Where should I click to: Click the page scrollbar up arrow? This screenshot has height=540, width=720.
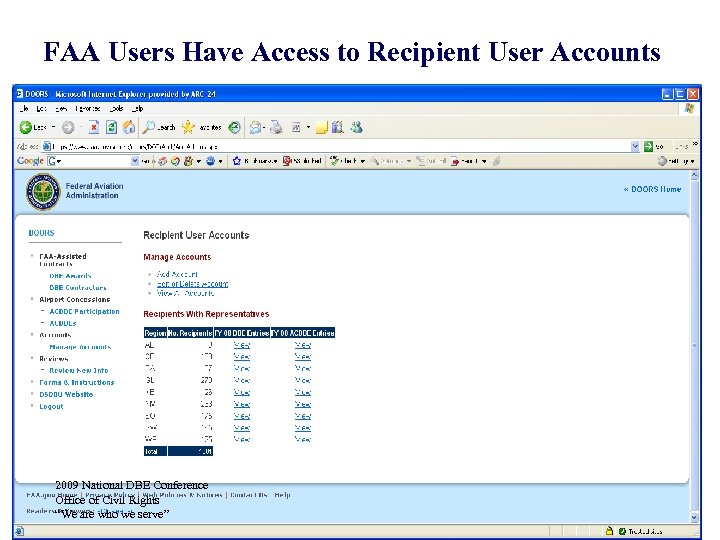coord(694,175)
